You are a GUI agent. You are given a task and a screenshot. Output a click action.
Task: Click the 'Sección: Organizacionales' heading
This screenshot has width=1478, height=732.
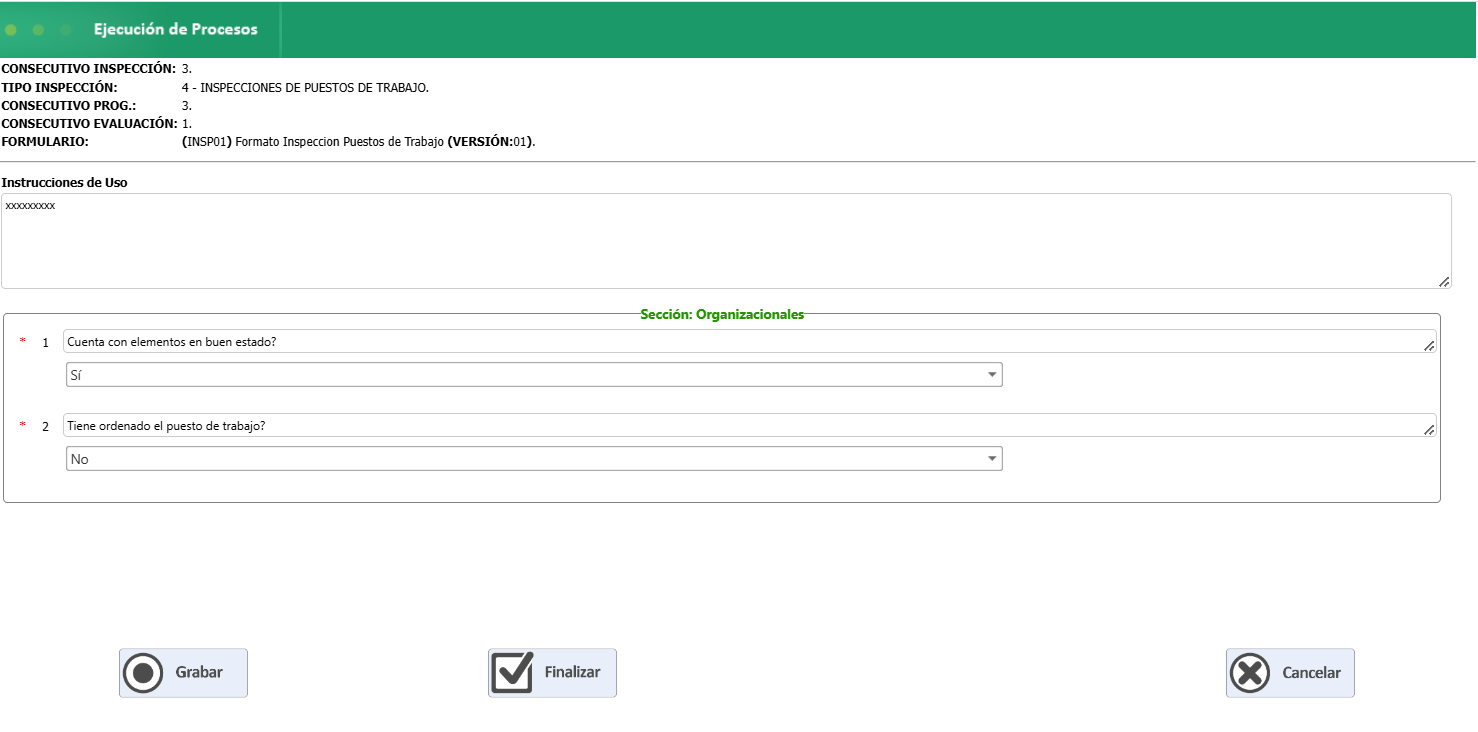(722, 314)
